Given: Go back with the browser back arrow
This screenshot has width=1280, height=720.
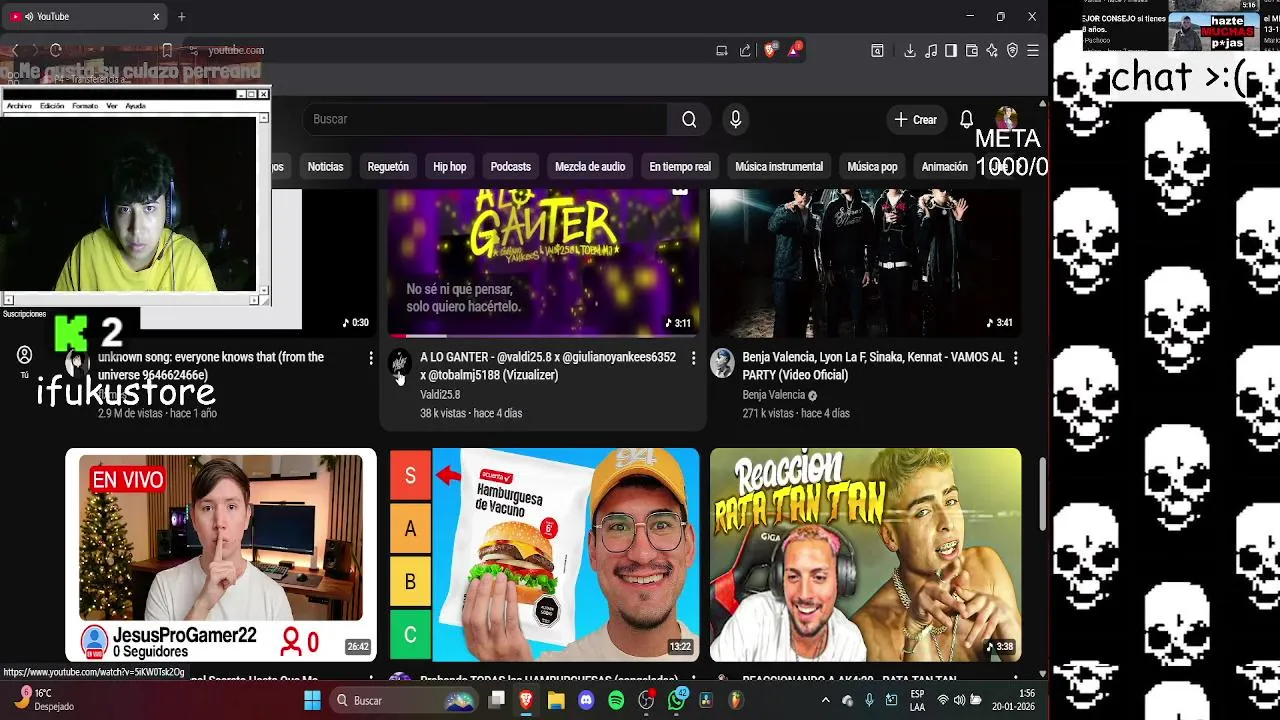Looking at the screenshot, I should pyautogui.click(x=15, y=50).
